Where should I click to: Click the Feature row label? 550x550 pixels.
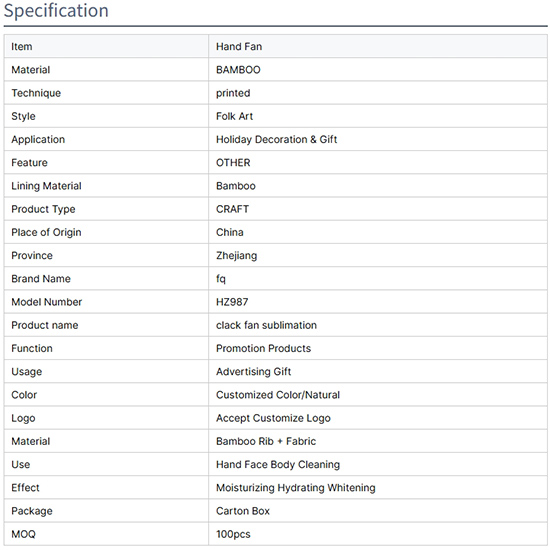coord(29,163)
